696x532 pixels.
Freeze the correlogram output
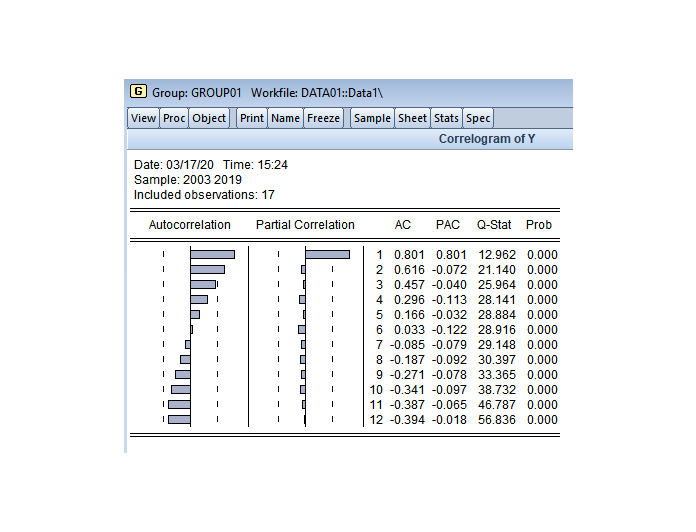[324, 118]
